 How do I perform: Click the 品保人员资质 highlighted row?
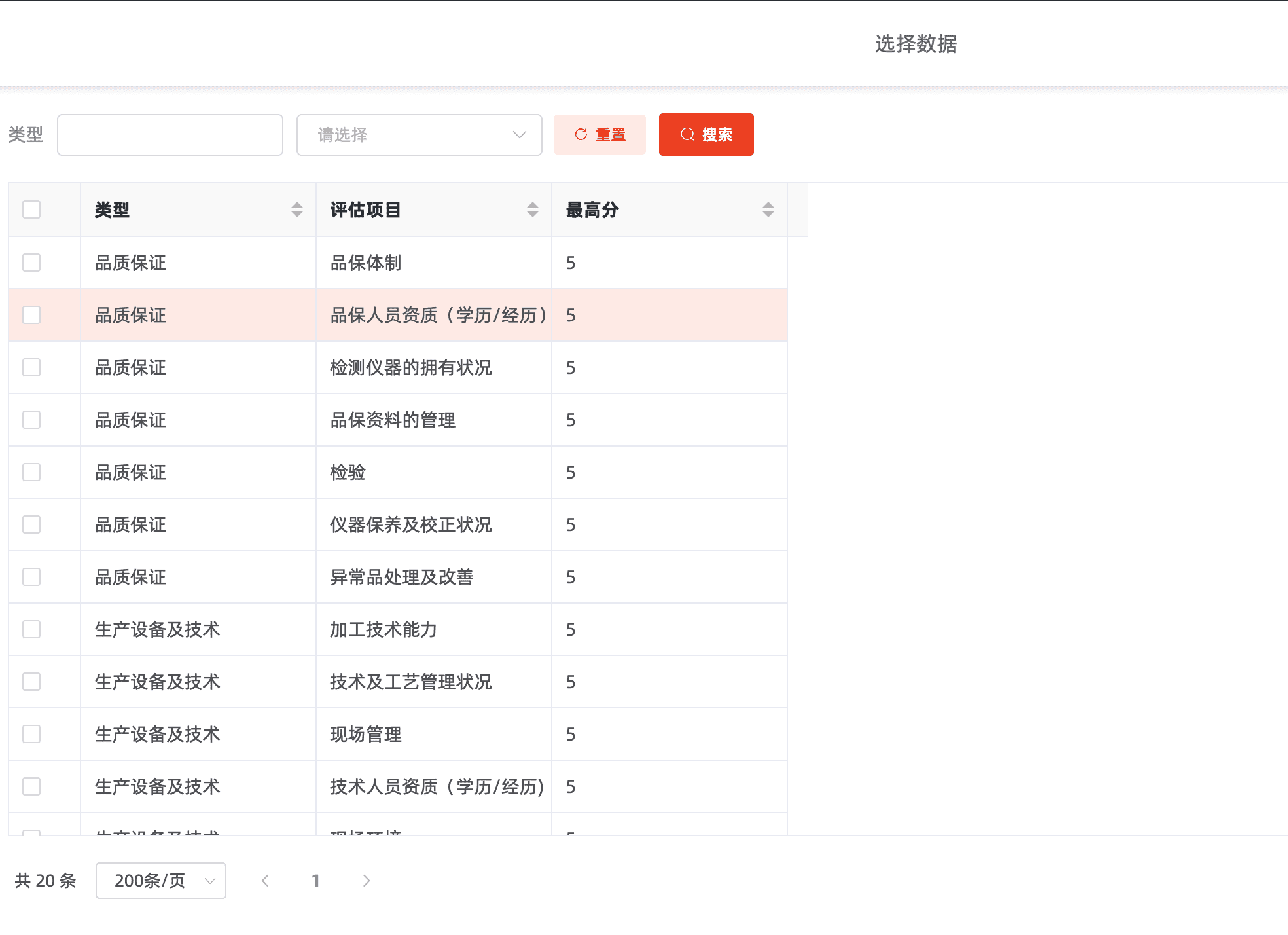click(x=437, y=315)
